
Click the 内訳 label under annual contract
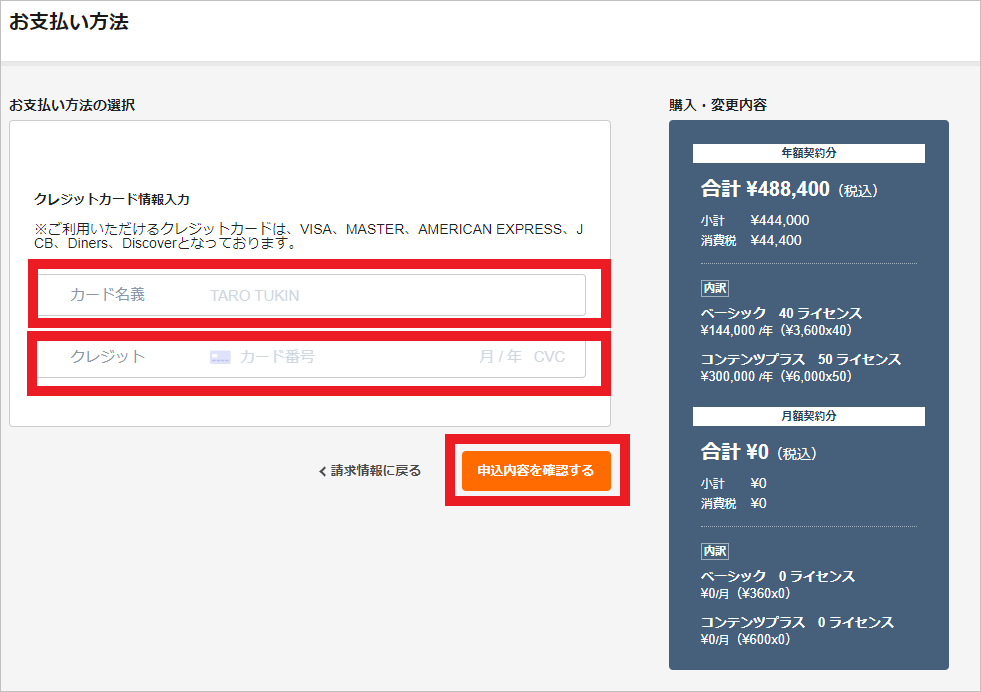click(x=714, y=288)
